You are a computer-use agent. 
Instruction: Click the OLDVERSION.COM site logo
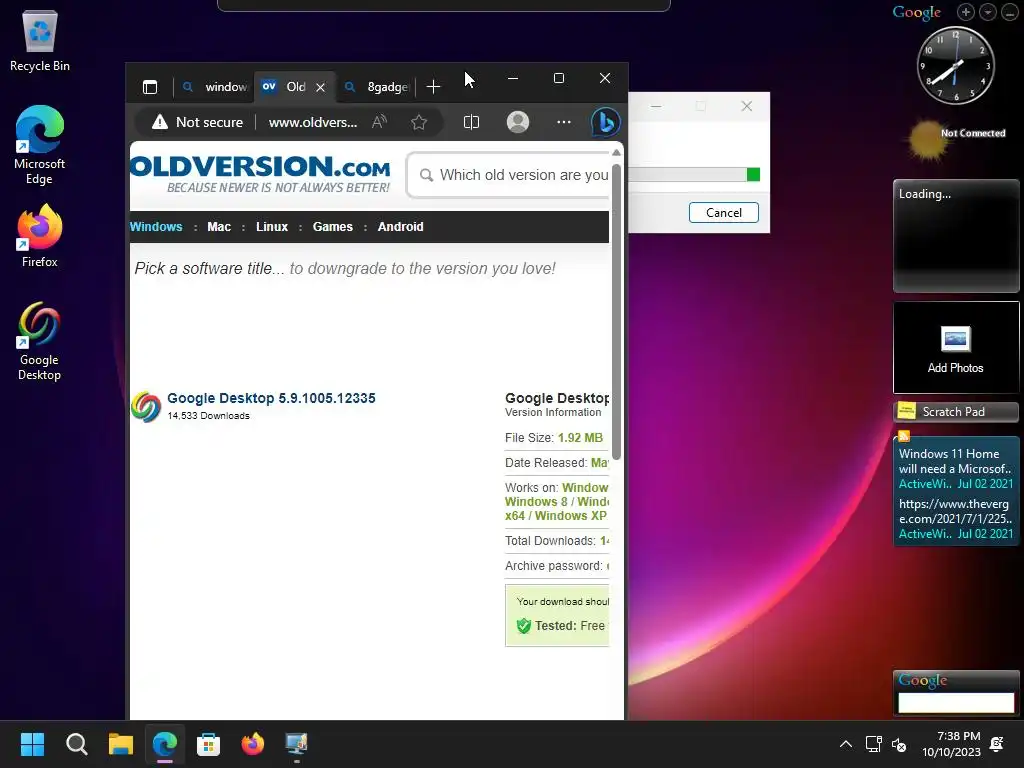pyautogui.click(x=261, y=173)
